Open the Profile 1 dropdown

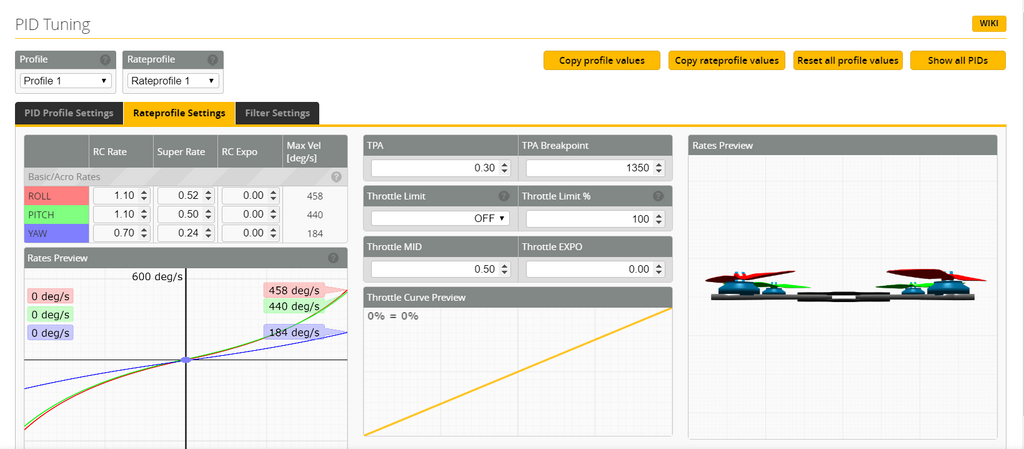(65, 80)
